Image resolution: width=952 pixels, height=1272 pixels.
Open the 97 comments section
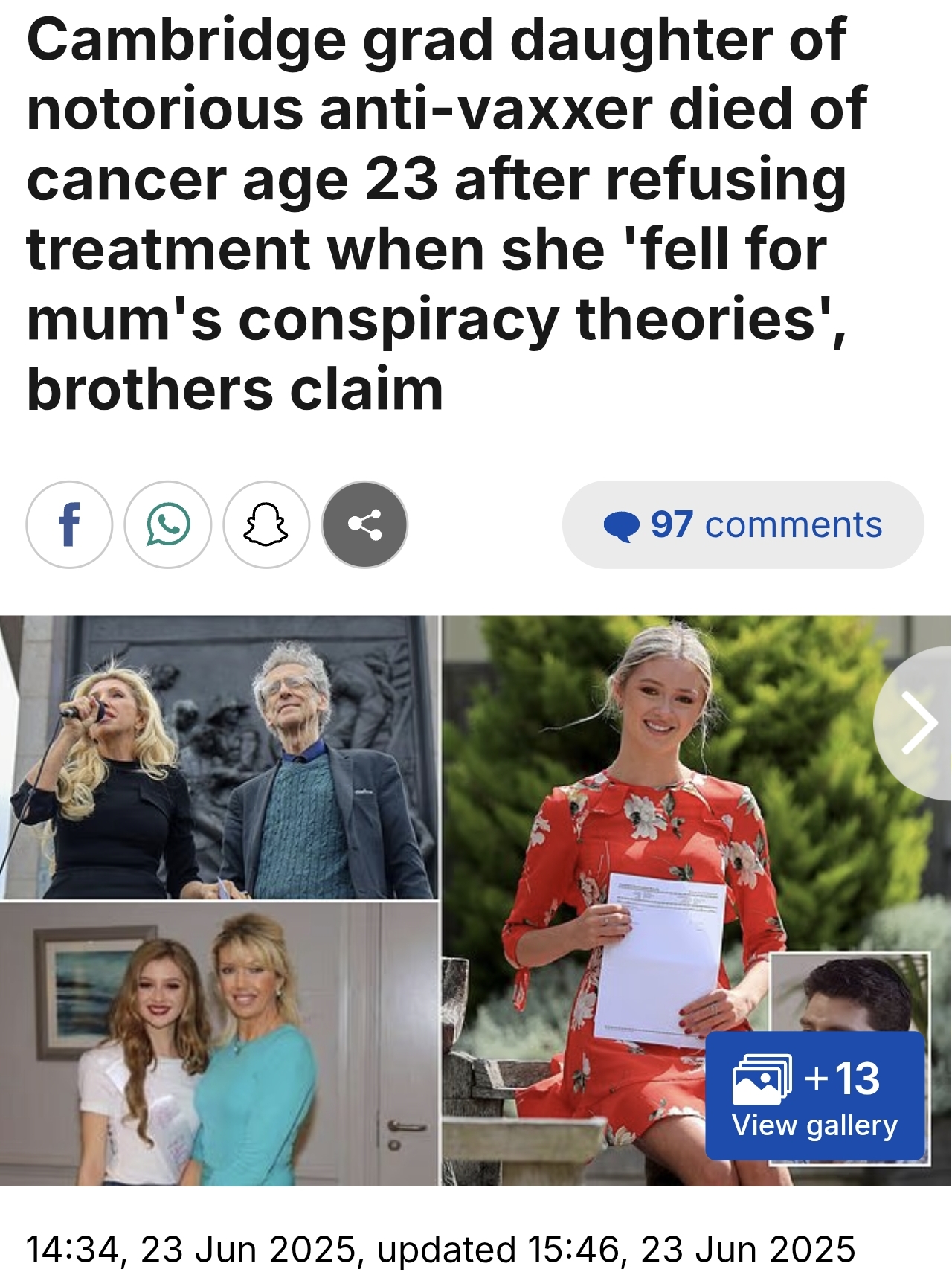click(743, 524)
